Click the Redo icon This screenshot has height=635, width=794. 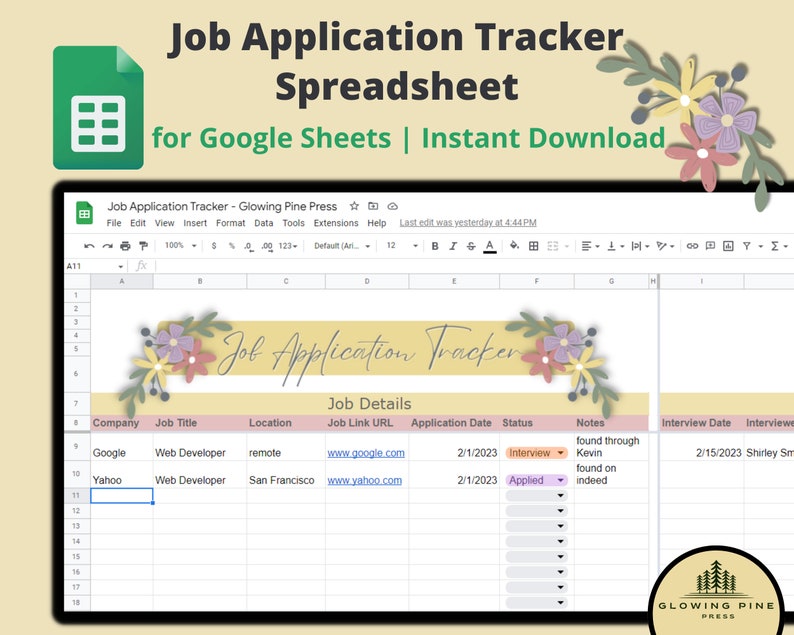[x=107, y=246]
